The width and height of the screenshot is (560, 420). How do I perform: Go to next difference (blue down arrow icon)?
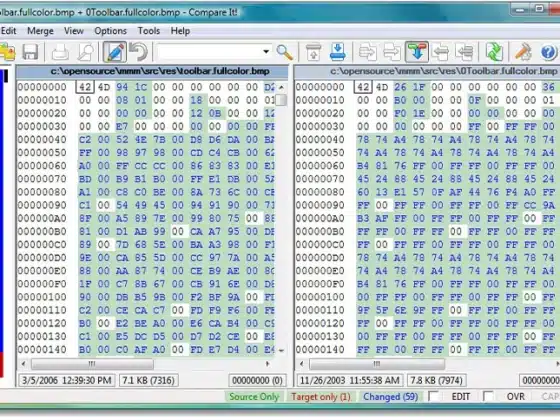point(338,52)
